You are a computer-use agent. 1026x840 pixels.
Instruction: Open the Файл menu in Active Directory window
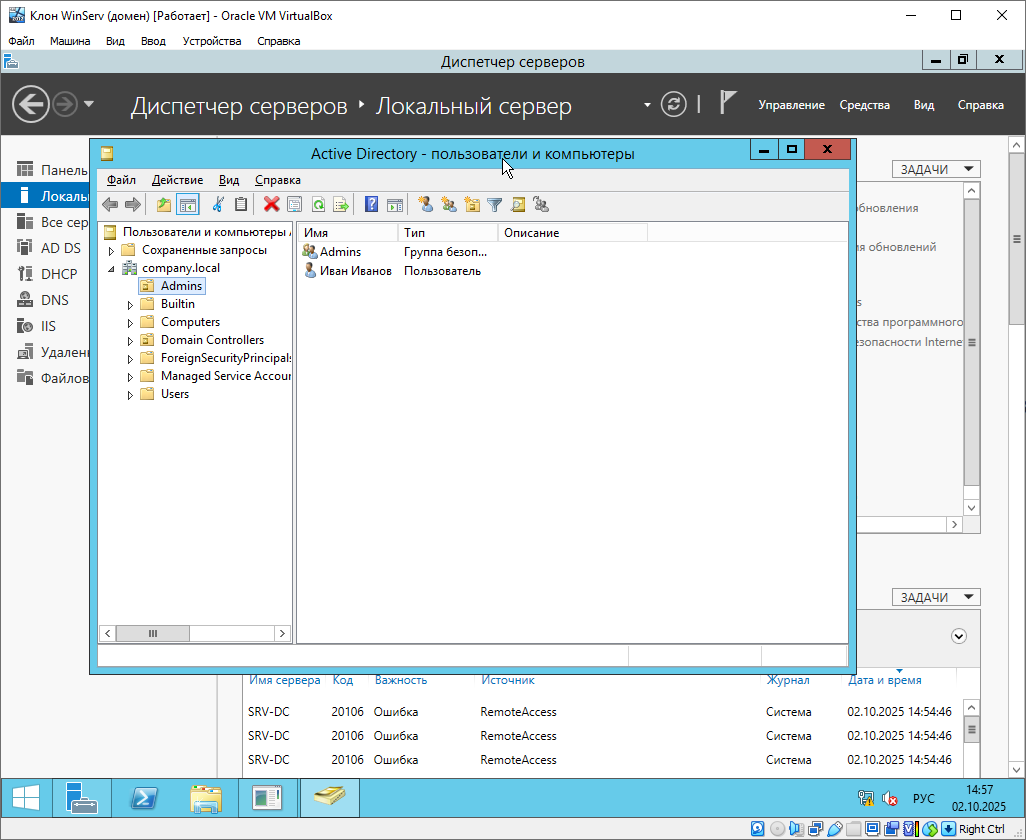(x=121, y=180)
